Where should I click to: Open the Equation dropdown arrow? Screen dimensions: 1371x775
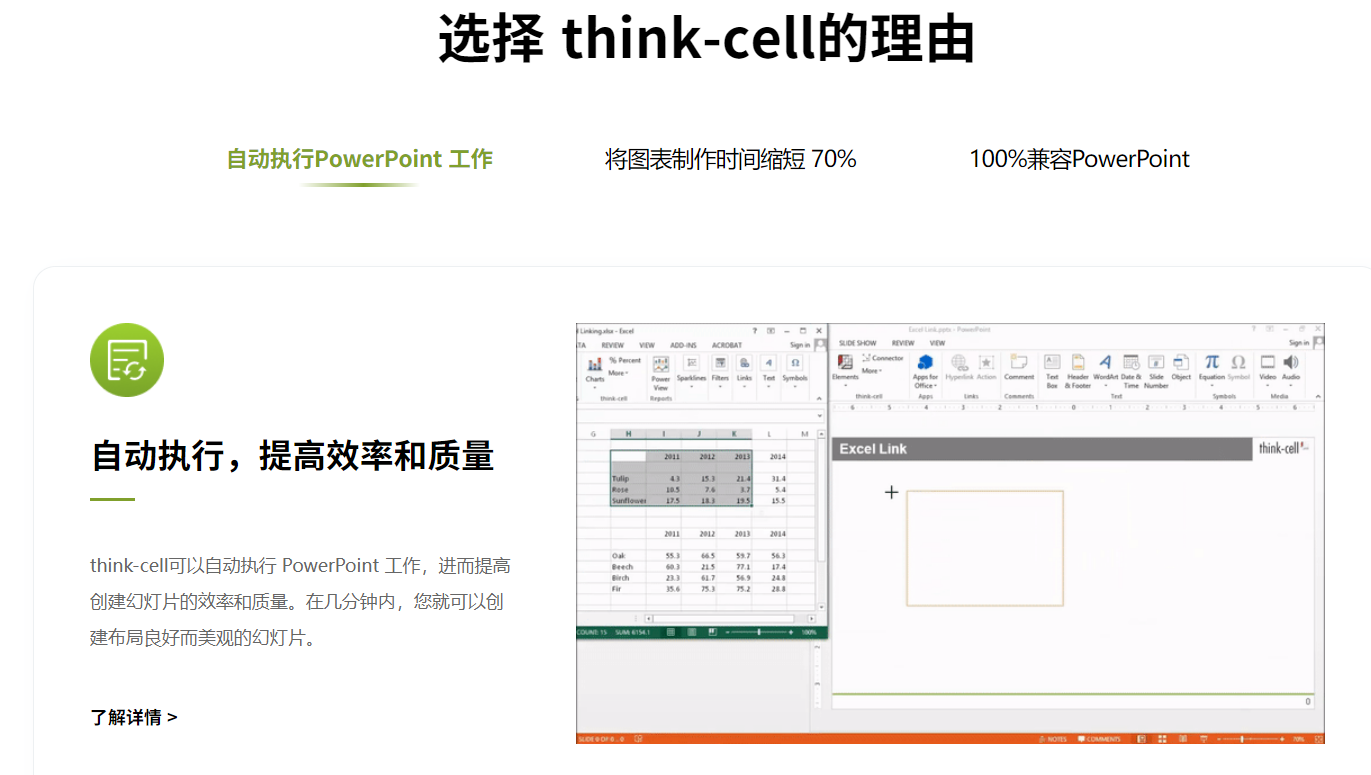(1212, 385)
